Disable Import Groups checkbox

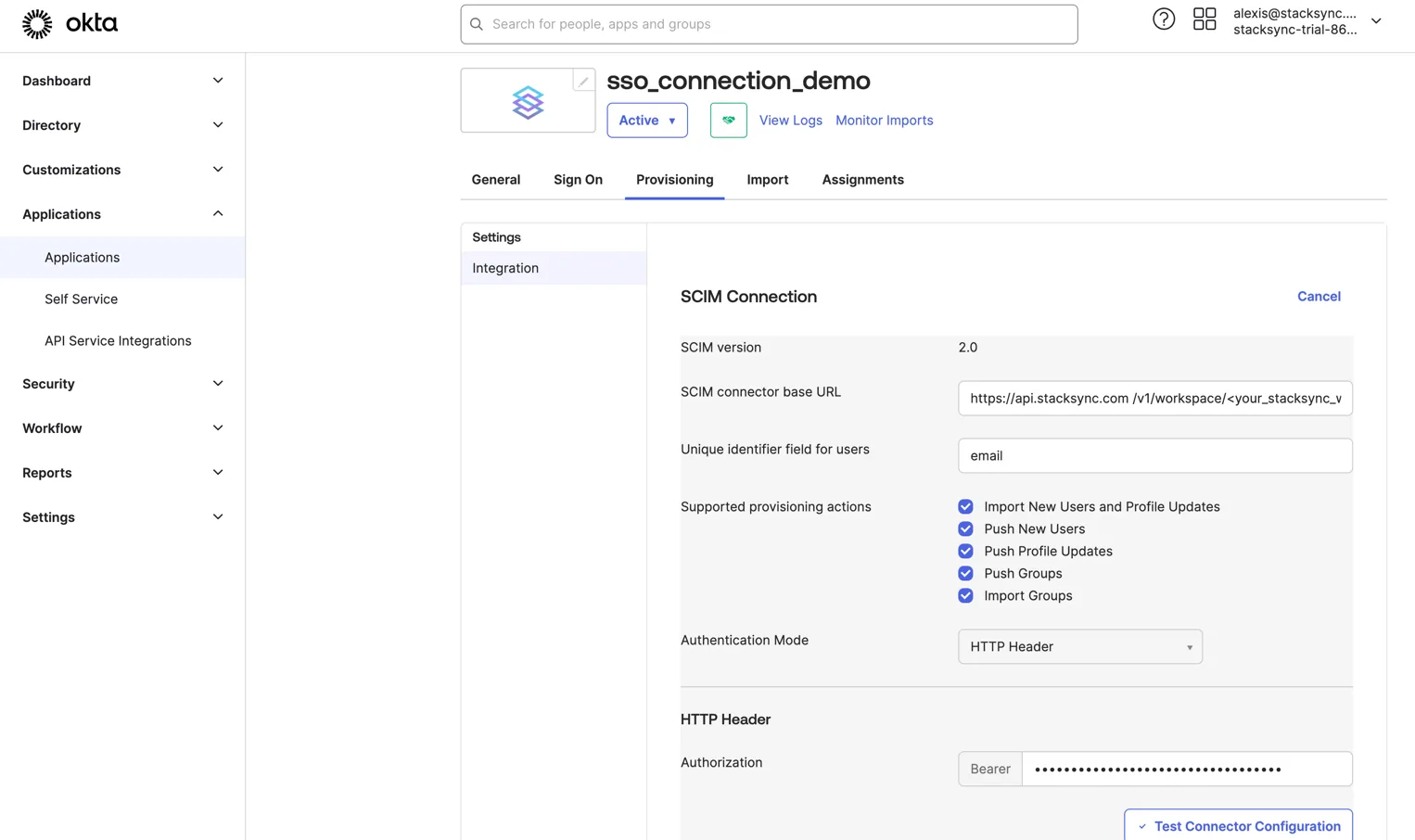965,595
